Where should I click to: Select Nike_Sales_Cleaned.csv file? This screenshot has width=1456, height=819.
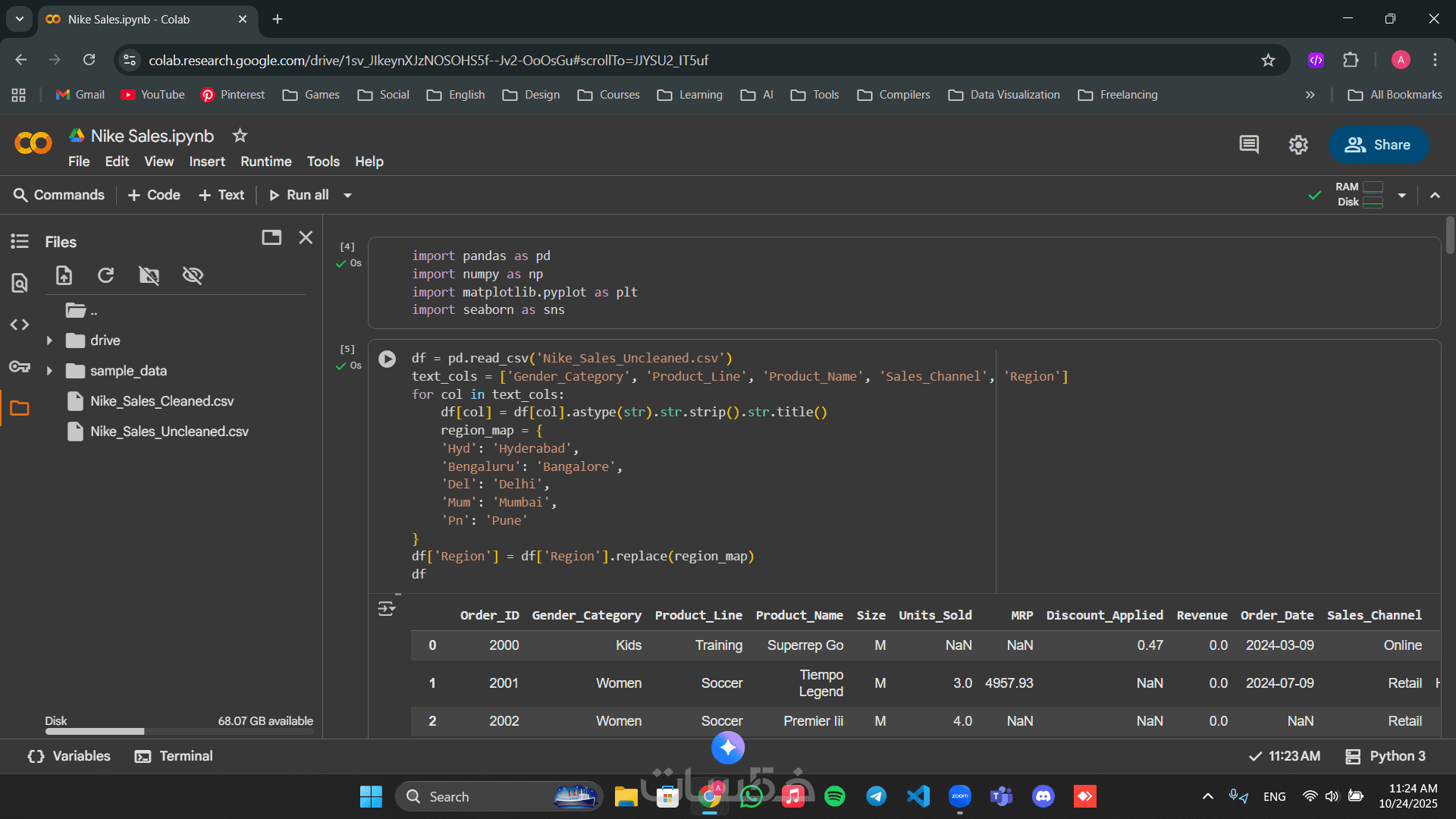pyautogui.click(x=162, y=401)
